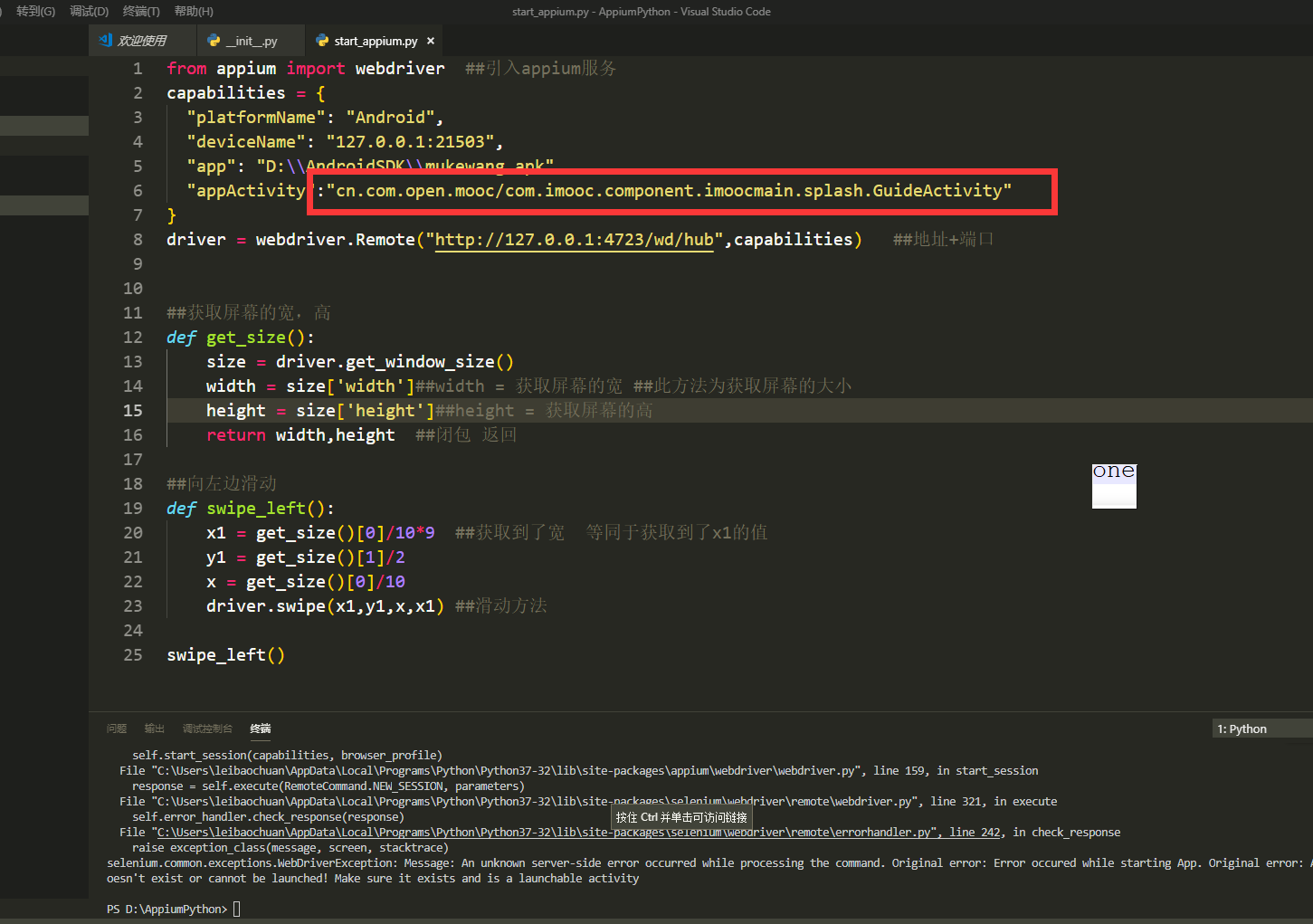This screenshot has width=1313, height=924.
Task: Click line number 12 in the gutter
Action: point(133,338)
